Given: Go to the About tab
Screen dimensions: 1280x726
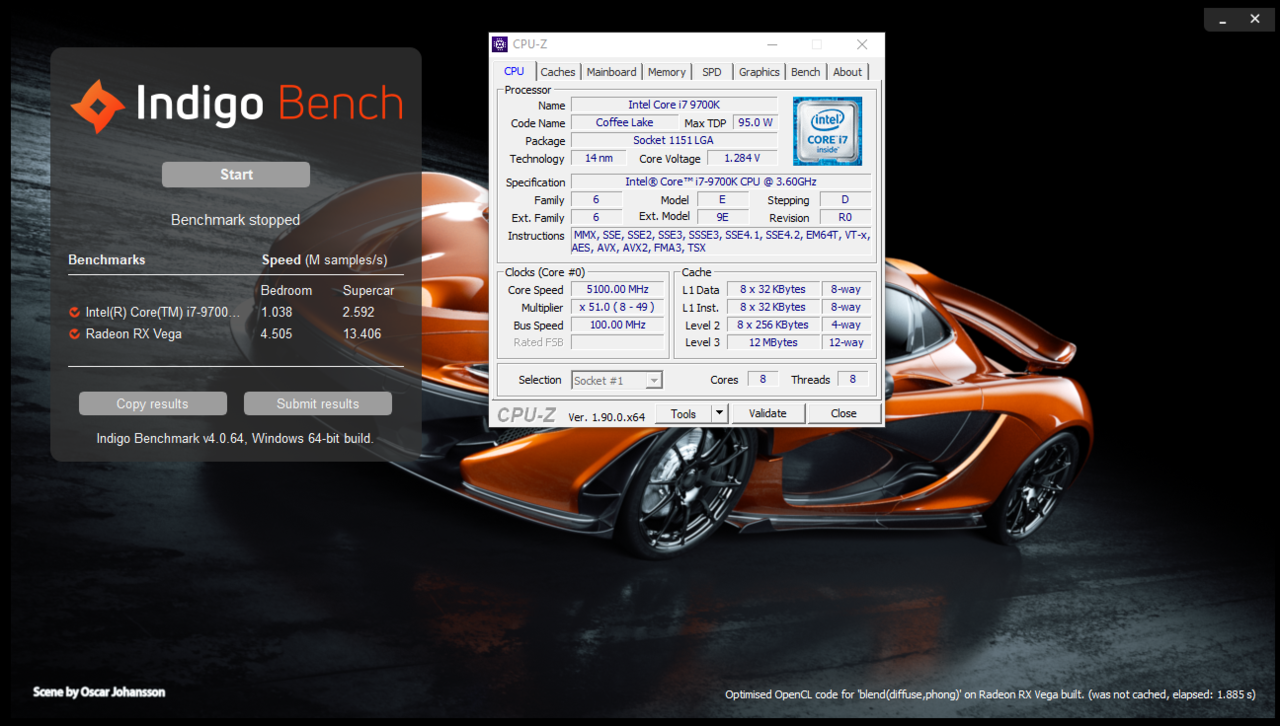Looking at the screenshot, I should pyautogui.click(x=848, y=72).
